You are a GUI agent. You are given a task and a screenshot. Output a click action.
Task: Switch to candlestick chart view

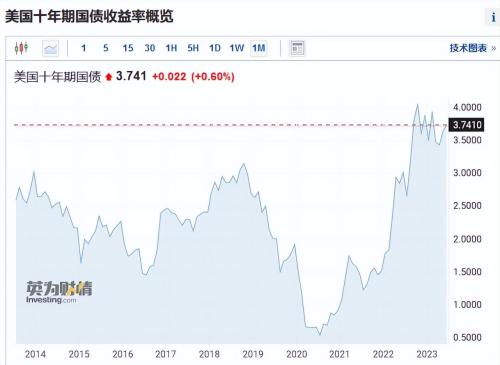click(x=21, y=48)
